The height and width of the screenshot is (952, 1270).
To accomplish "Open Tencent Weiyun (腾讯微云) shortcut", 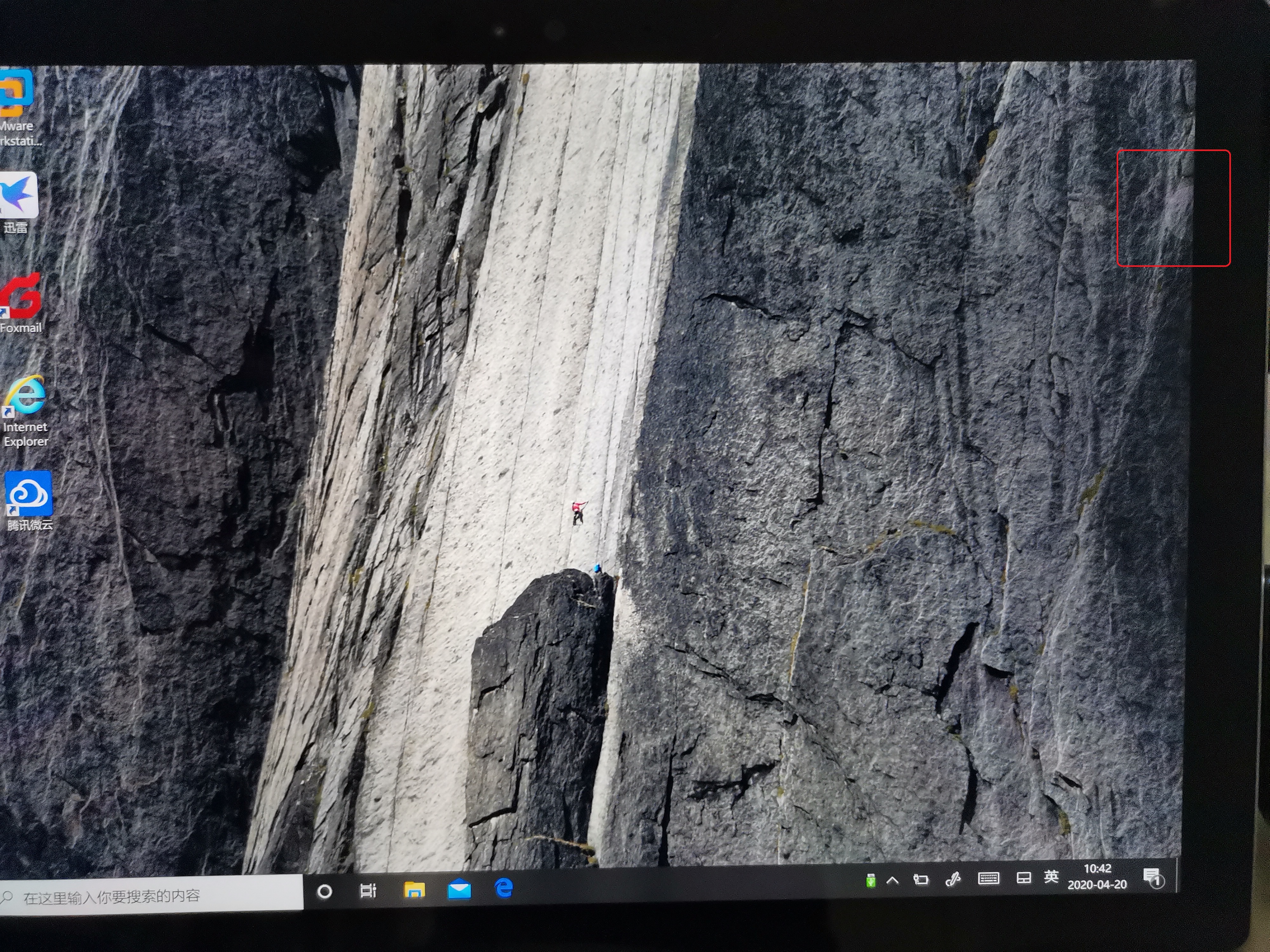I will (x=29, y=494).
